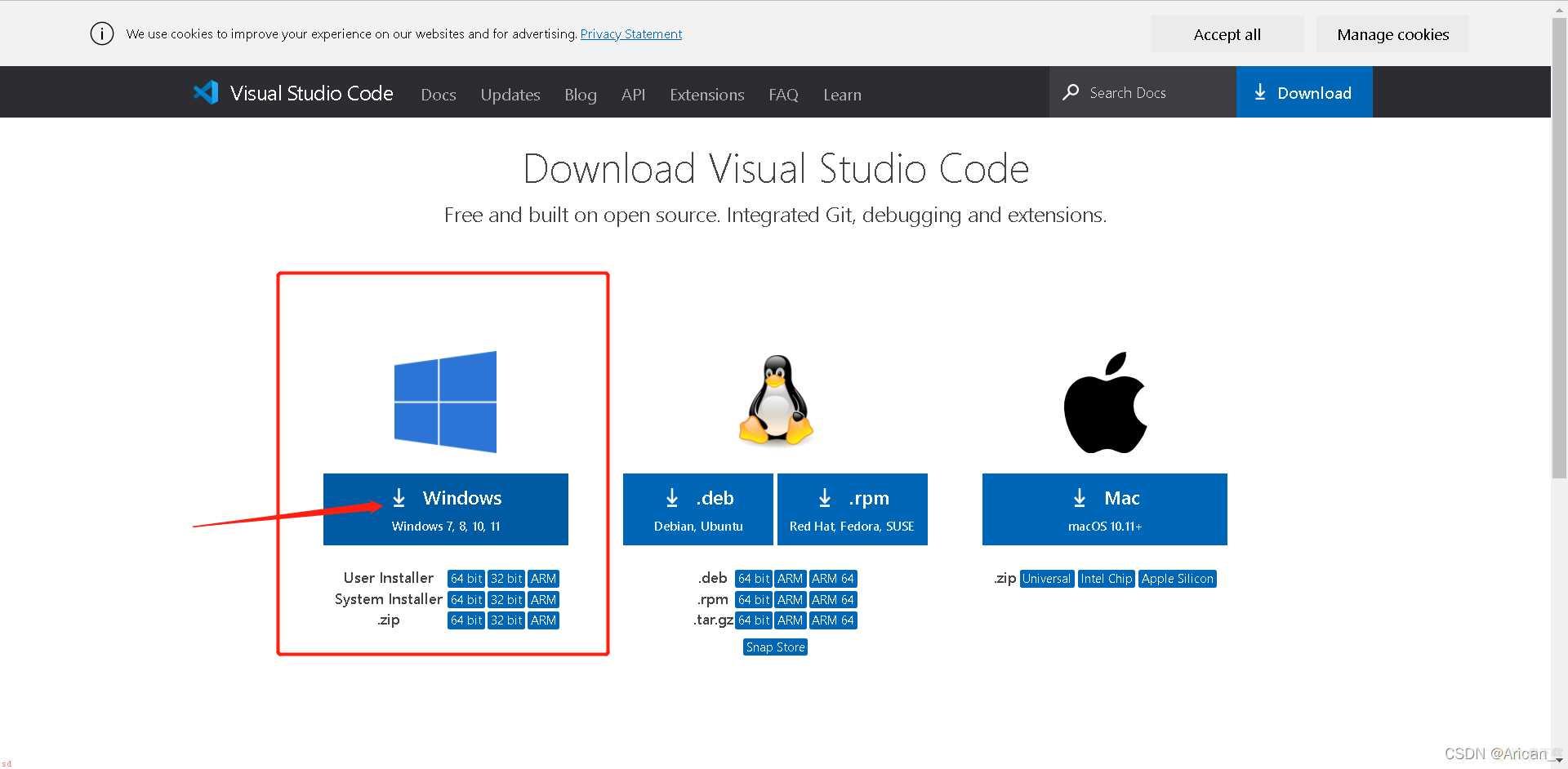Screen dimensions: 1568x769
Task: Open the Extensions navigation link
Action: (707, 95)
